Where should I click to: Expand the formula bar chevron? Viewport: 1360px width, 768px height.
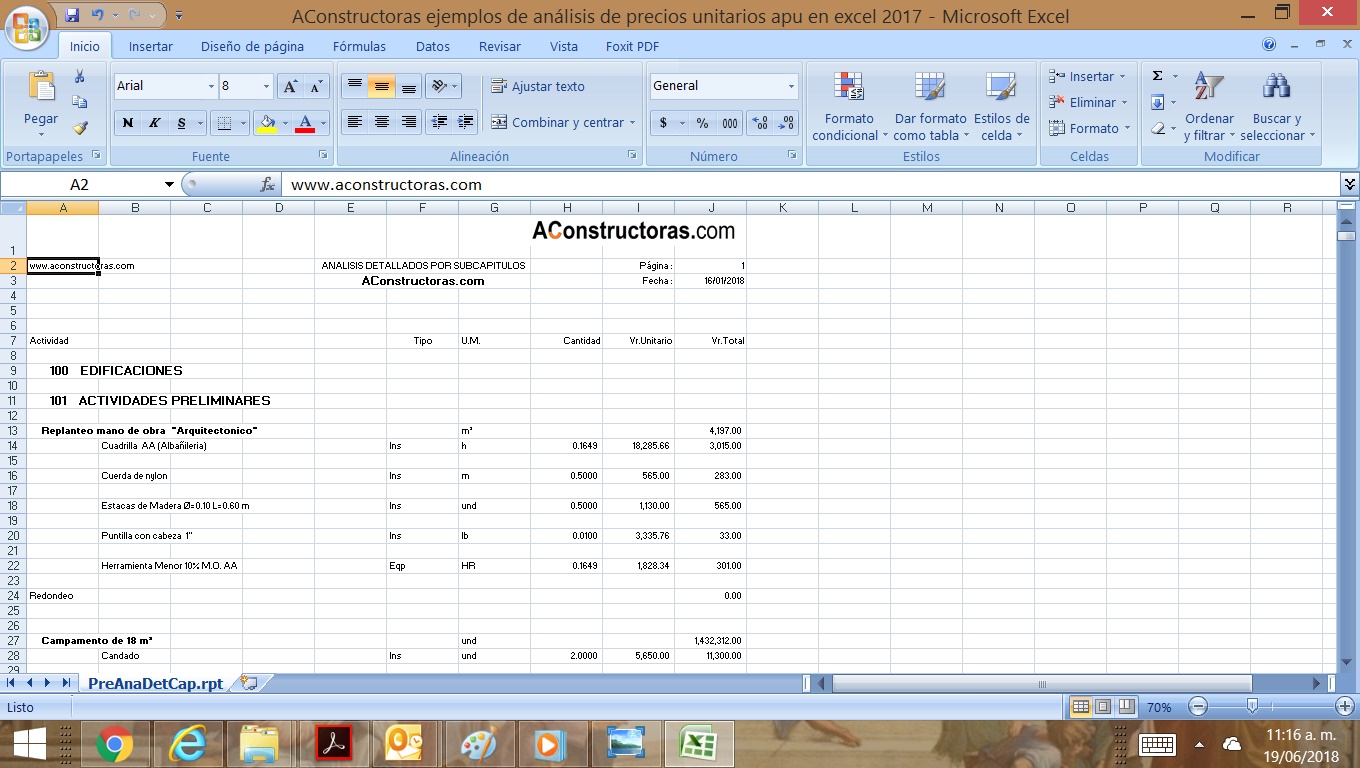tap(1350, 184)
